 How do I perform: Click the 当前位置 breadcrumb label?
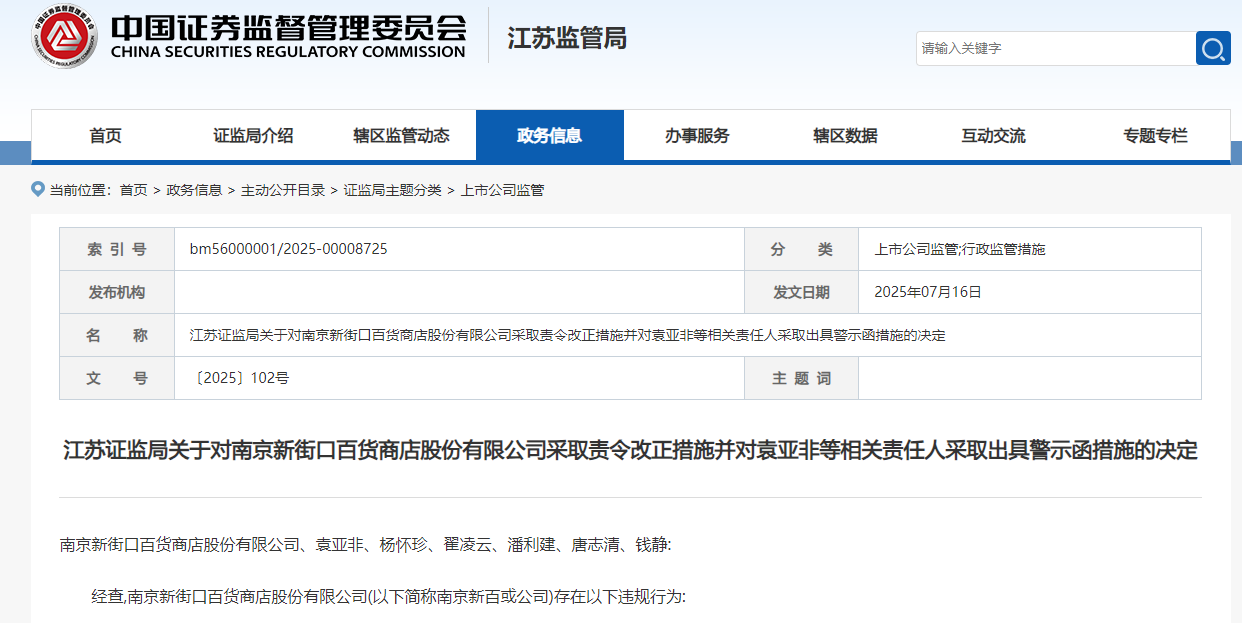pyautogui.click(x=81, y=190)
